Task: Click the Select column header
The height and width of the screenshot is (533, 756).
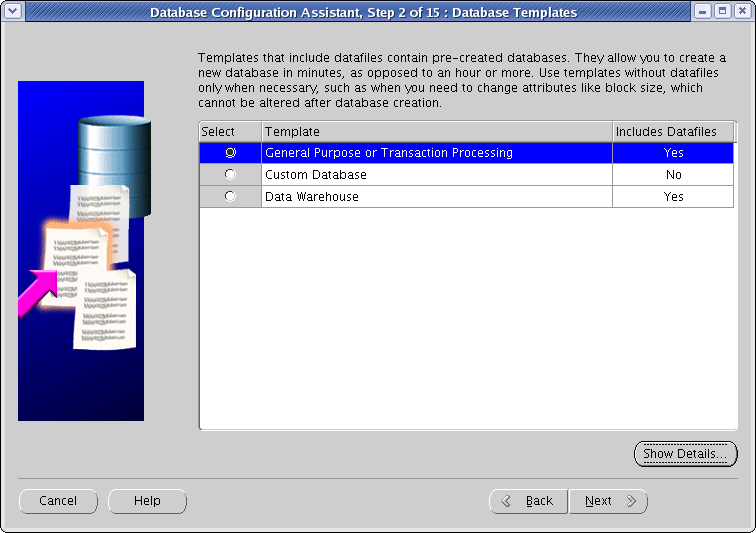Action: [230, 132]
